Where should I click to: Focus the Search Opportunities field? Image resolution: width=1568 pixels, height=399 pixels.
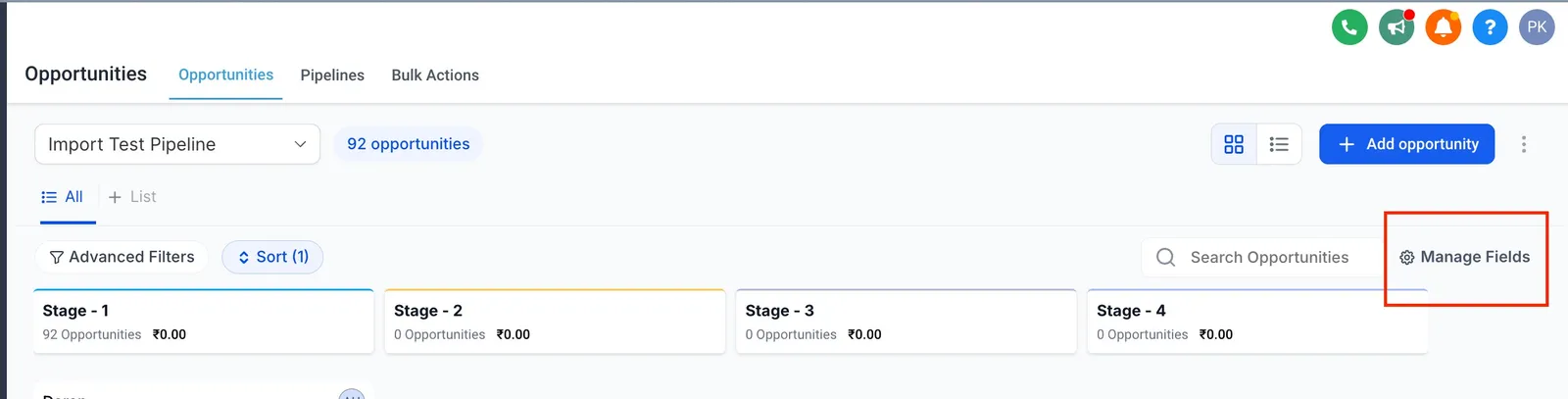[1262, 257]
